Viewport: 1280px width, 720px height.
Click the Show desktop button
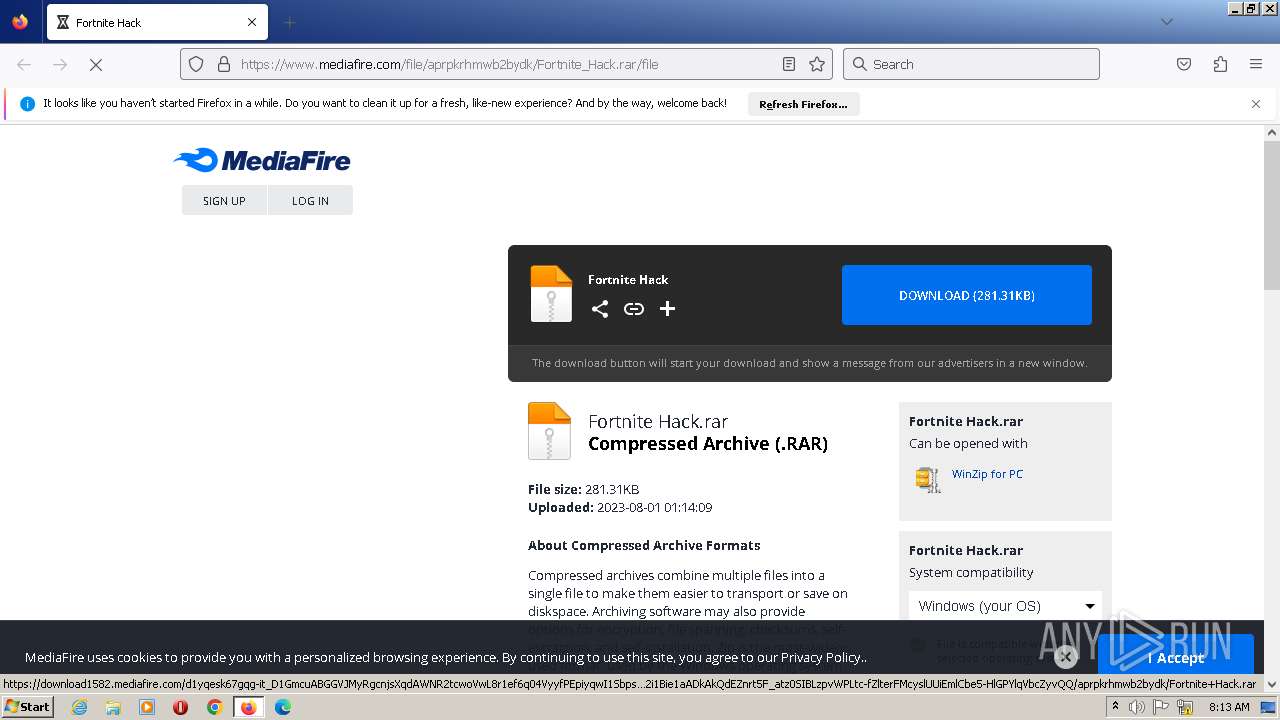1269,707
